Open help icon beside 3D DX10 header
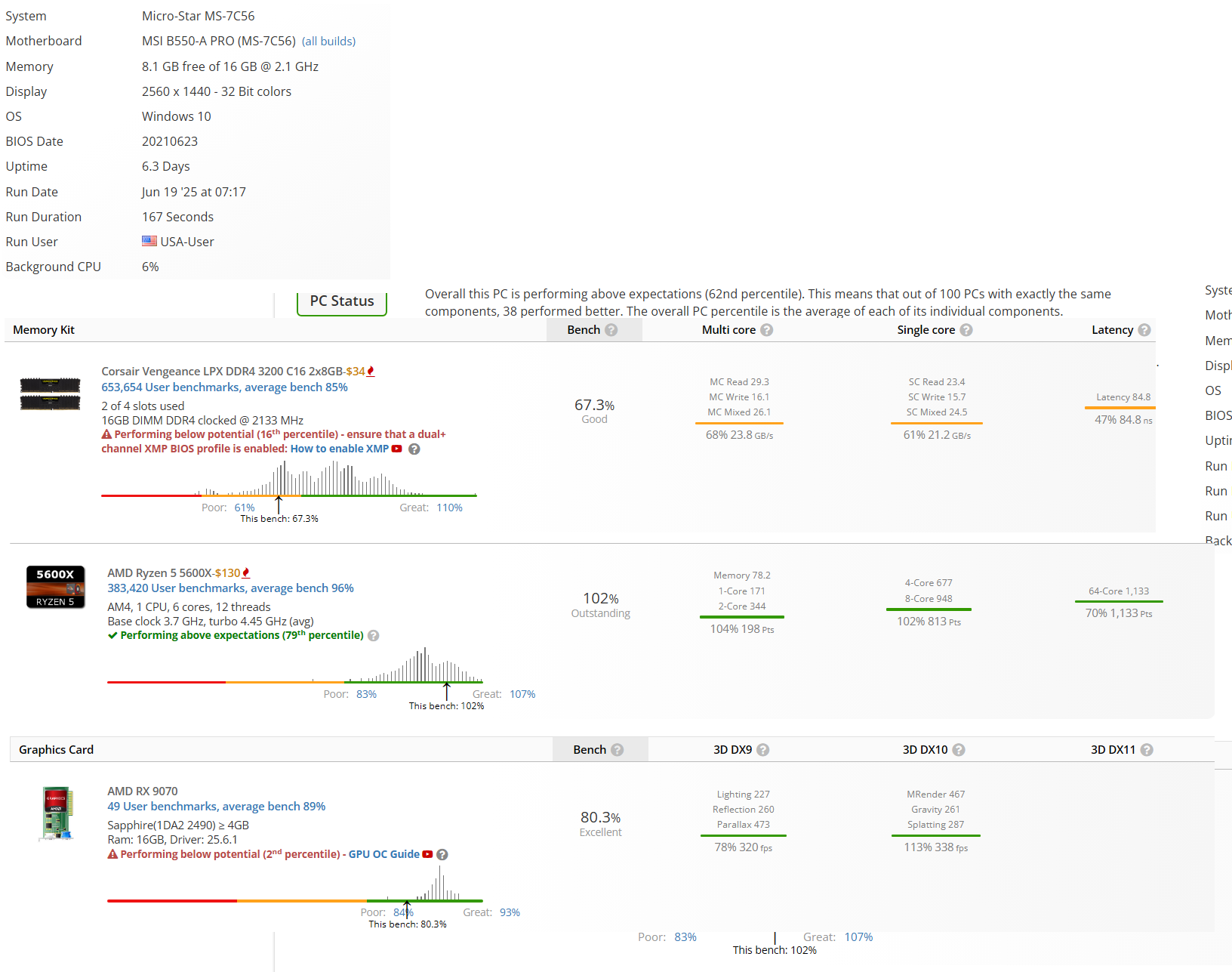Viewport: 1232px width, 972px height. click(x=959, y=750)
